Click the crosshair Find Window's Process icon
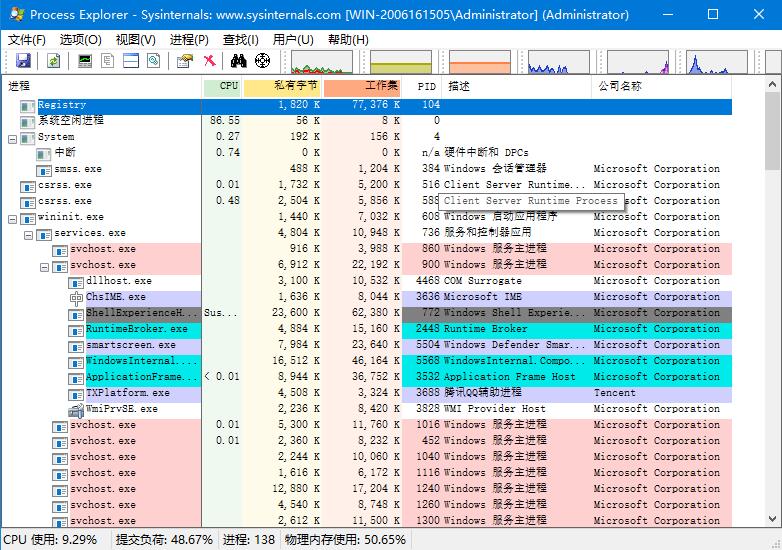Image resolution: width=782 pixels, height=550 pixels. pos(262,61)
